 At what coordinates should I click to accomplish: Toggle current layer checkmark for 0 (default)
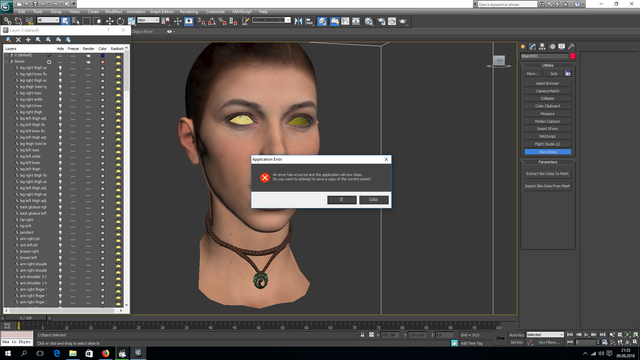[x=49, y=55]
